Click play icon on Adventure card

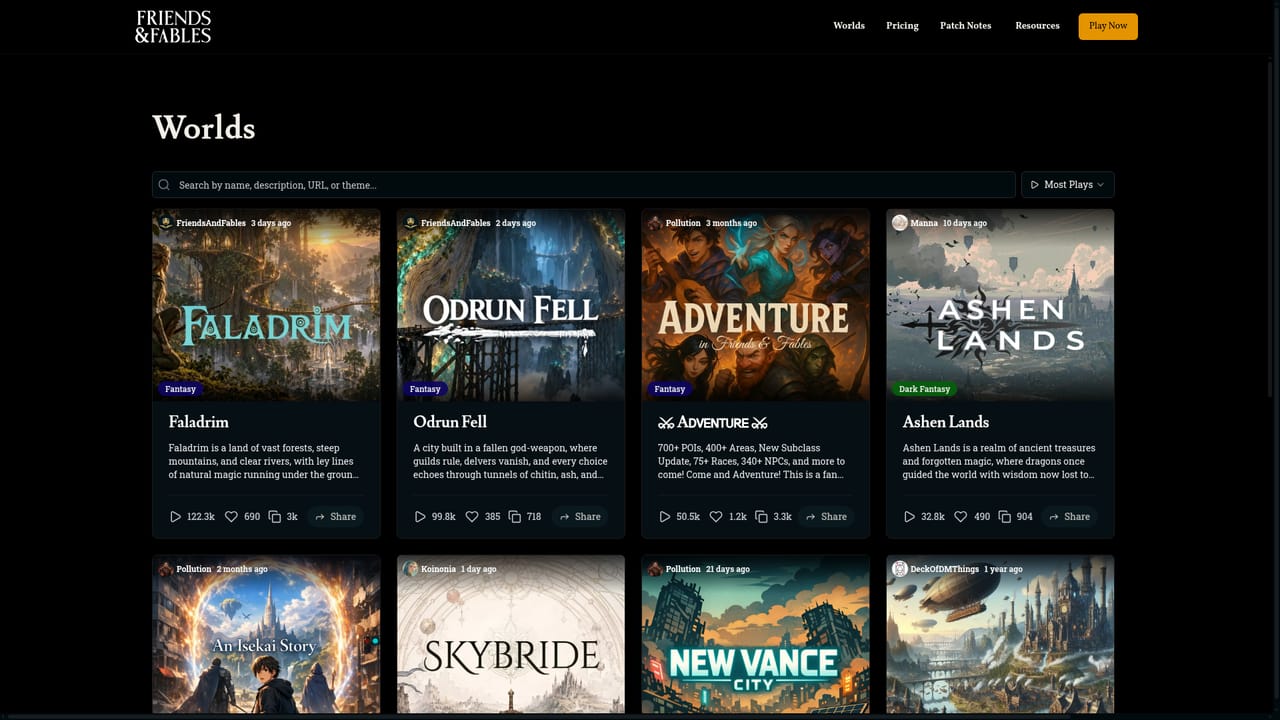665,517
